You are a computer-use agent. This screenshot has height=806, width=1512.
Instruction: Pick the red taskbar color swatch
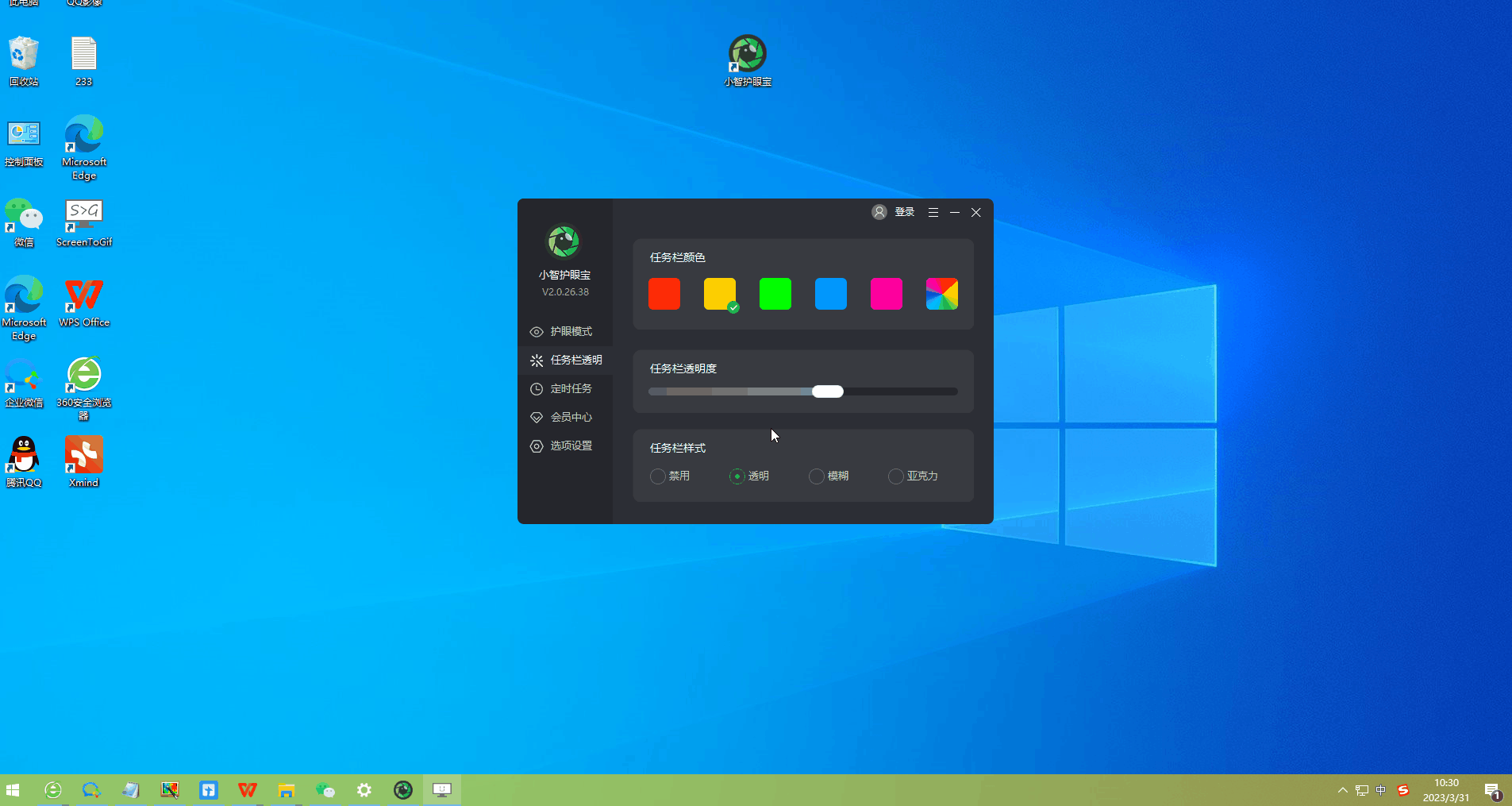tap(664, 294)
